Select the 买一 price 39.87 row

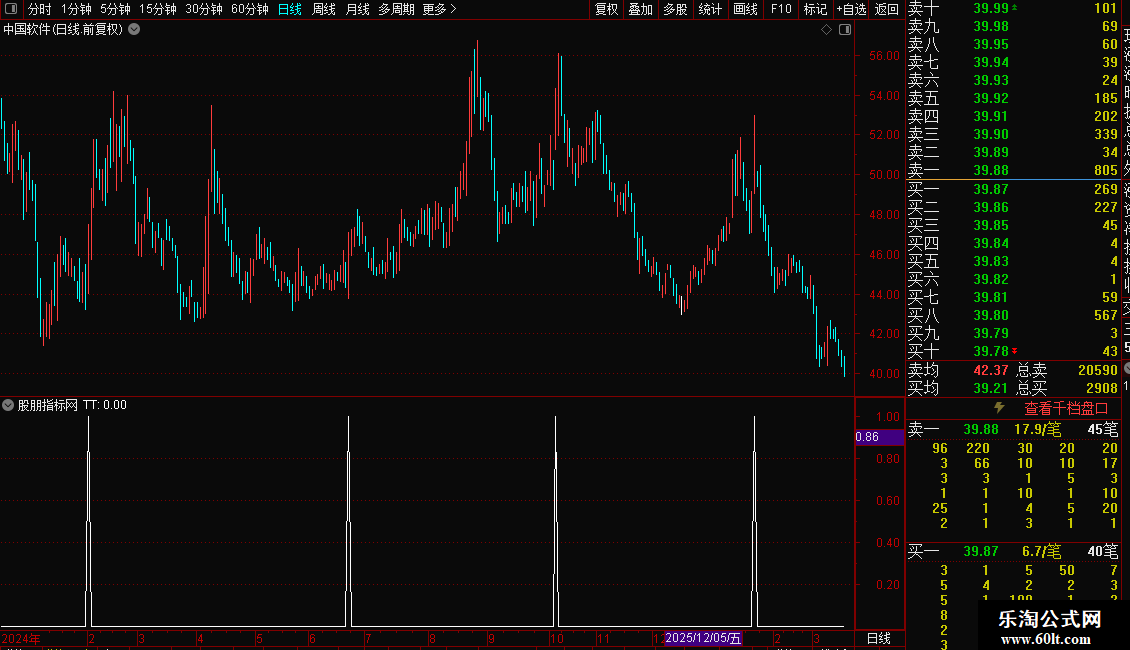click(x=1013, y=189)
